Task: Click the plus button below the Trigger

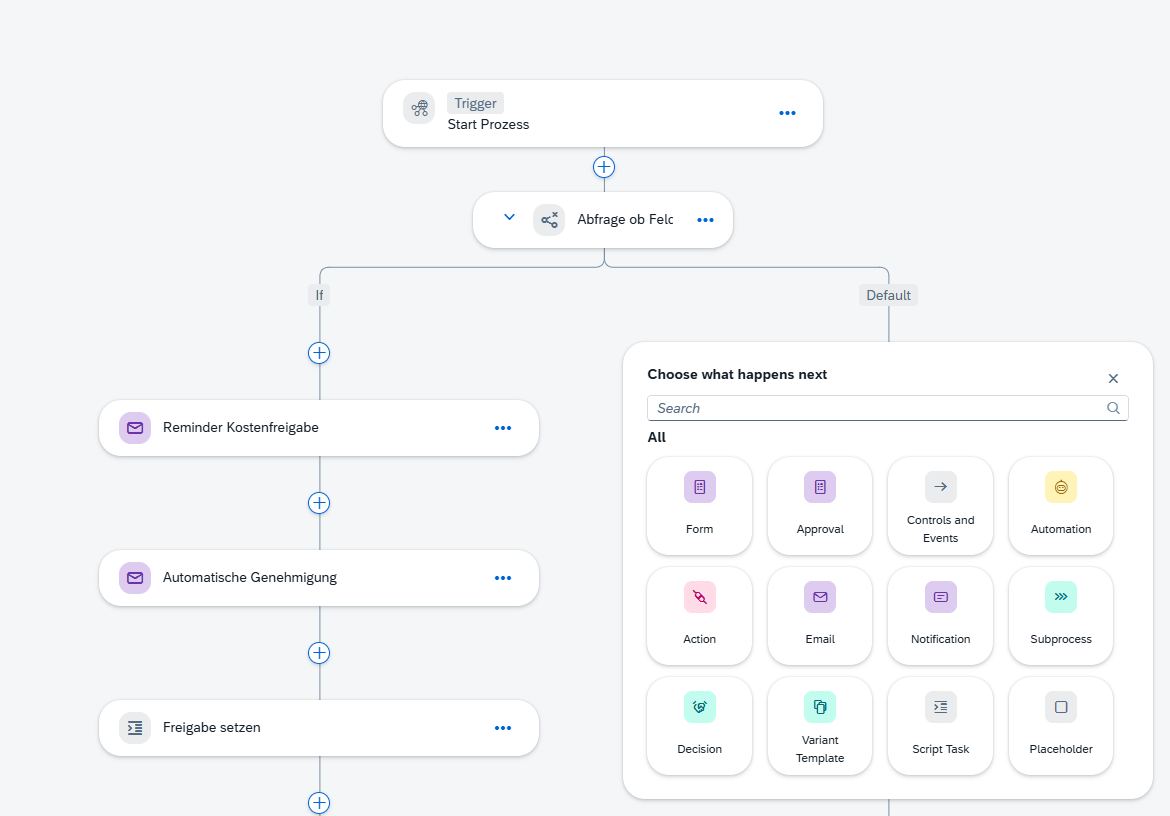Action: [604, 167]
